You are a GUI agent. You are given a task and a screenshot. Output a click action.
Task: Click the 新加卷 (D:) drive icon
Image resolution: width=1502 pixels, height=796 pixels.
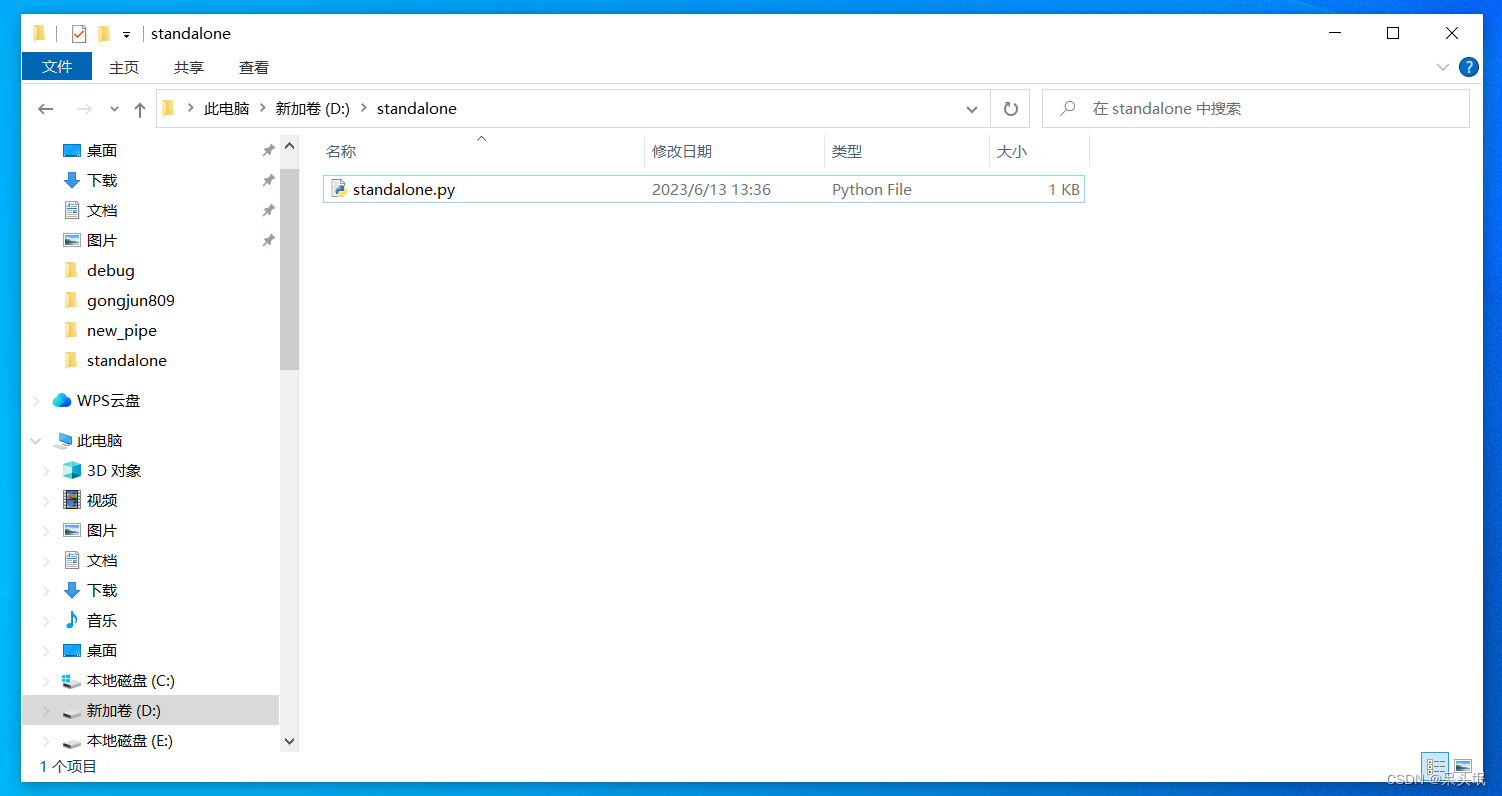pos(71,712)
